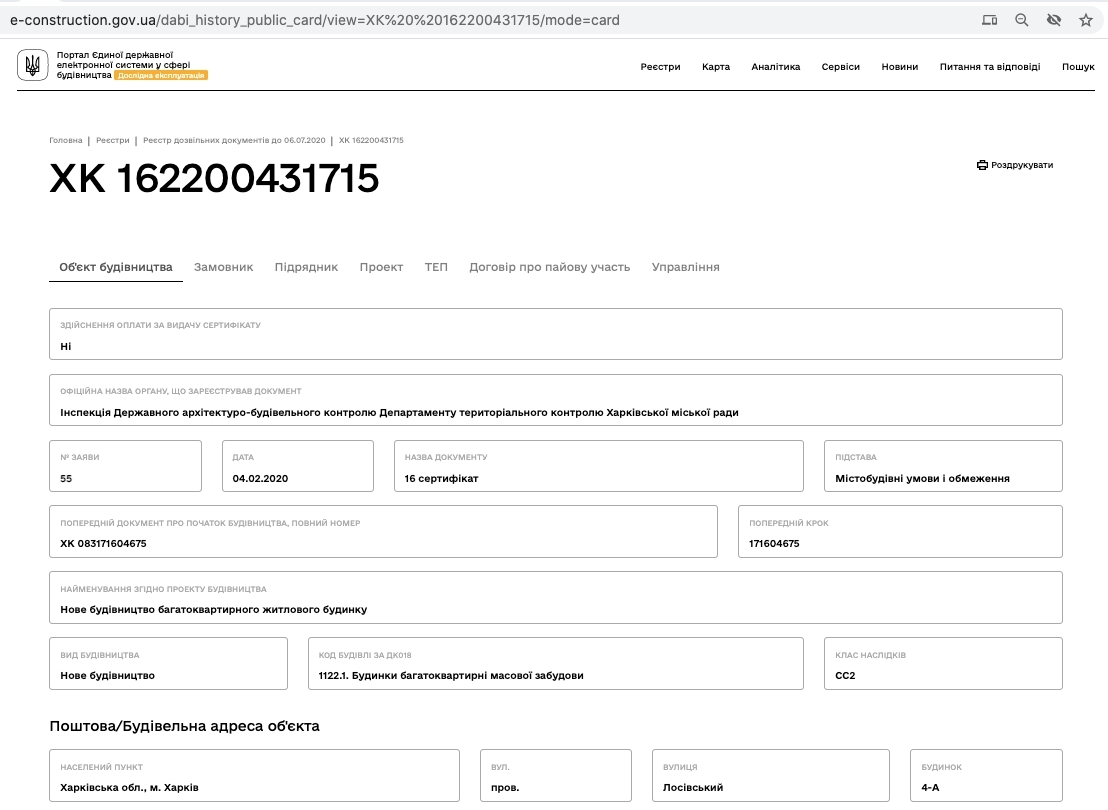The image size is (1108, 810).
Task: Open the Проект tab
Action: (x=381, y=267)
